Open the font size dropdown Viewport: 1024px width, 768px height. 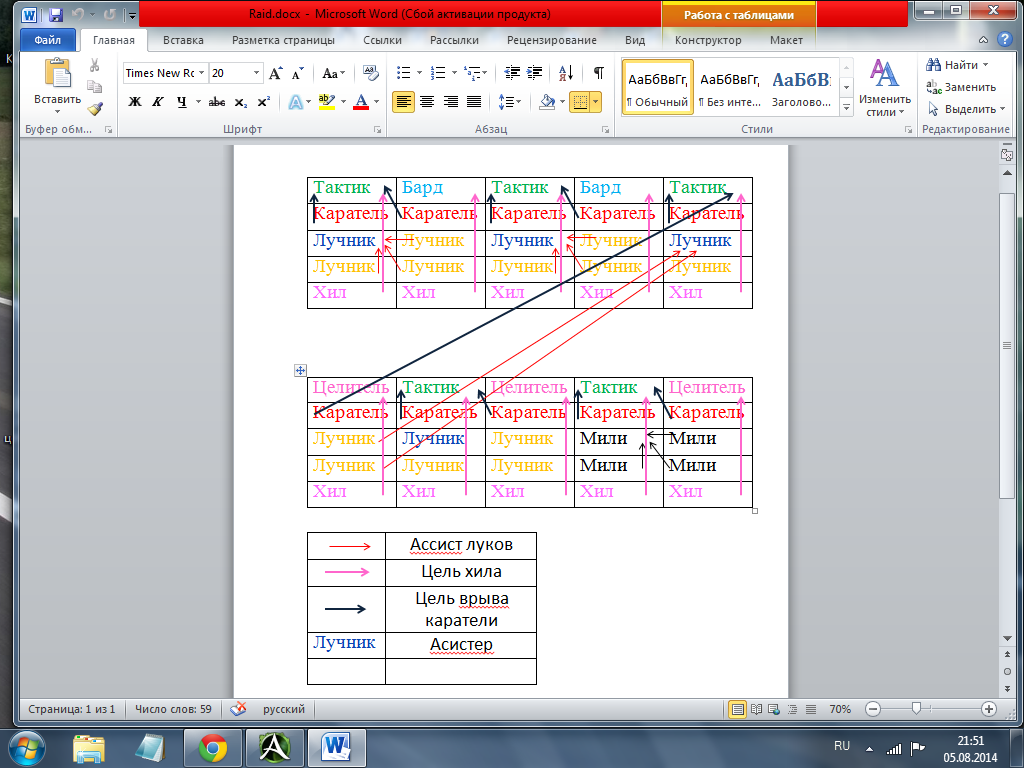click(257, 73)
